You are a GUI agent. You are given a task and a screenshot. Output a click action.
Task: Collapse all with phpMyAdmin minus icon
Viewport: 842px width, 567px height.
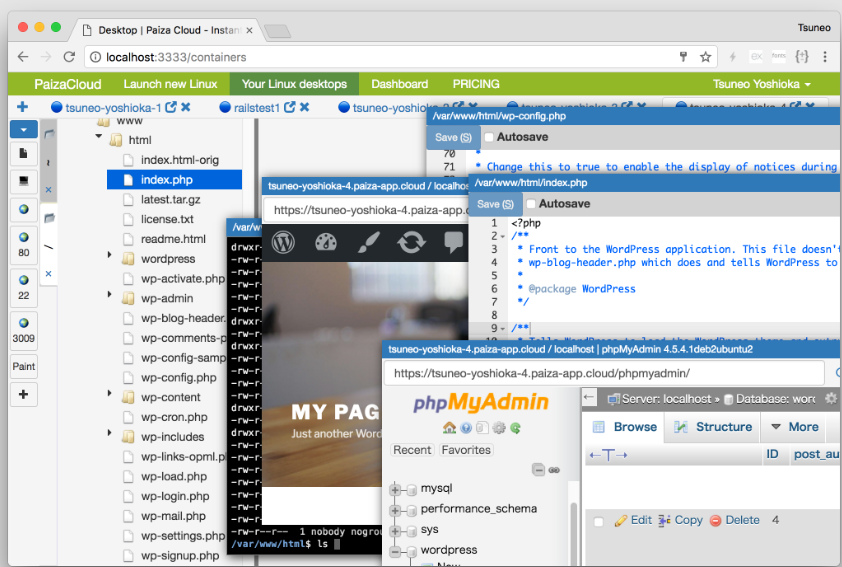click(539, 470)
